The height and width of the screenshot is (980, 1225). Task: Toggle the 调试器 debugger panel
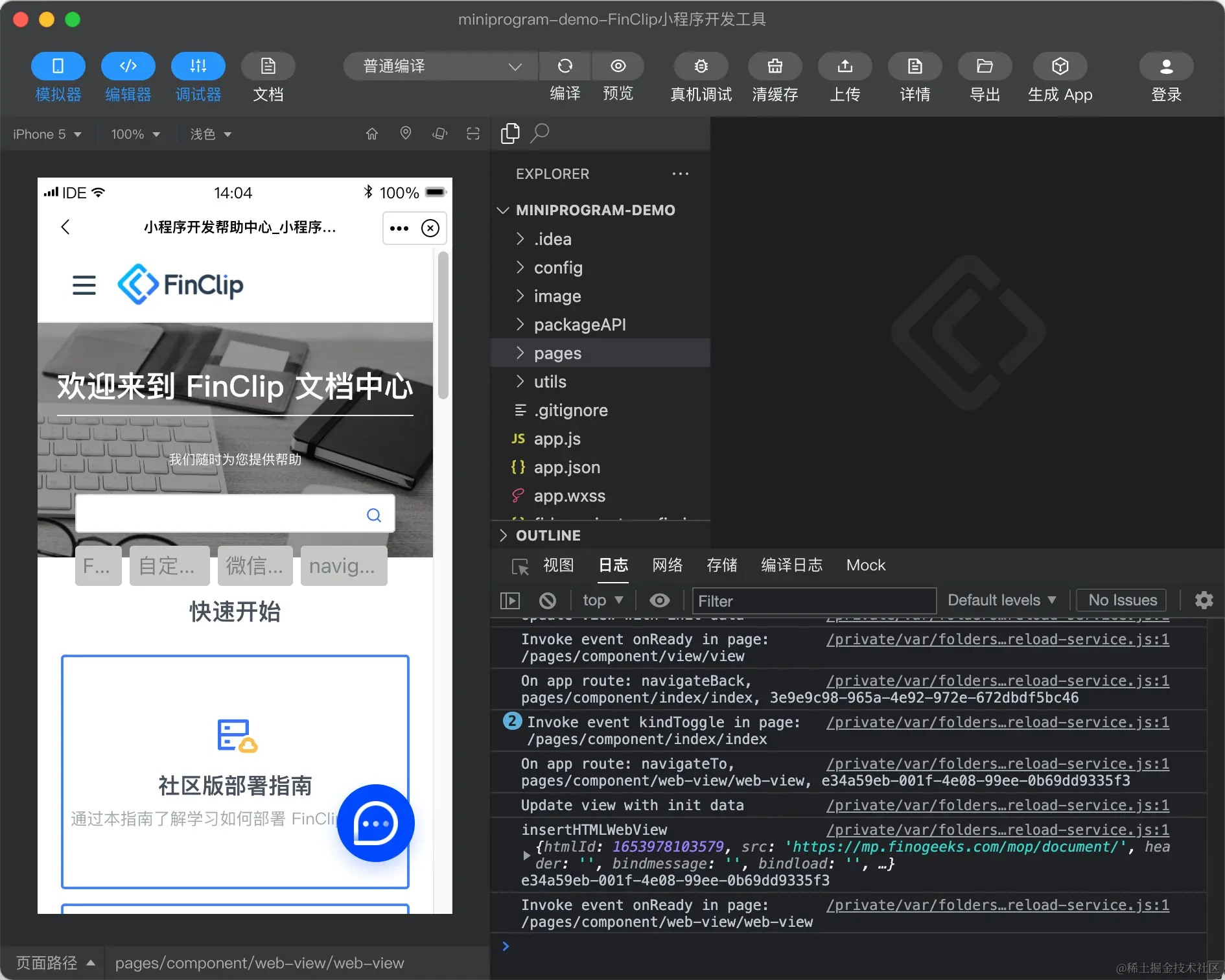(198, 66)
